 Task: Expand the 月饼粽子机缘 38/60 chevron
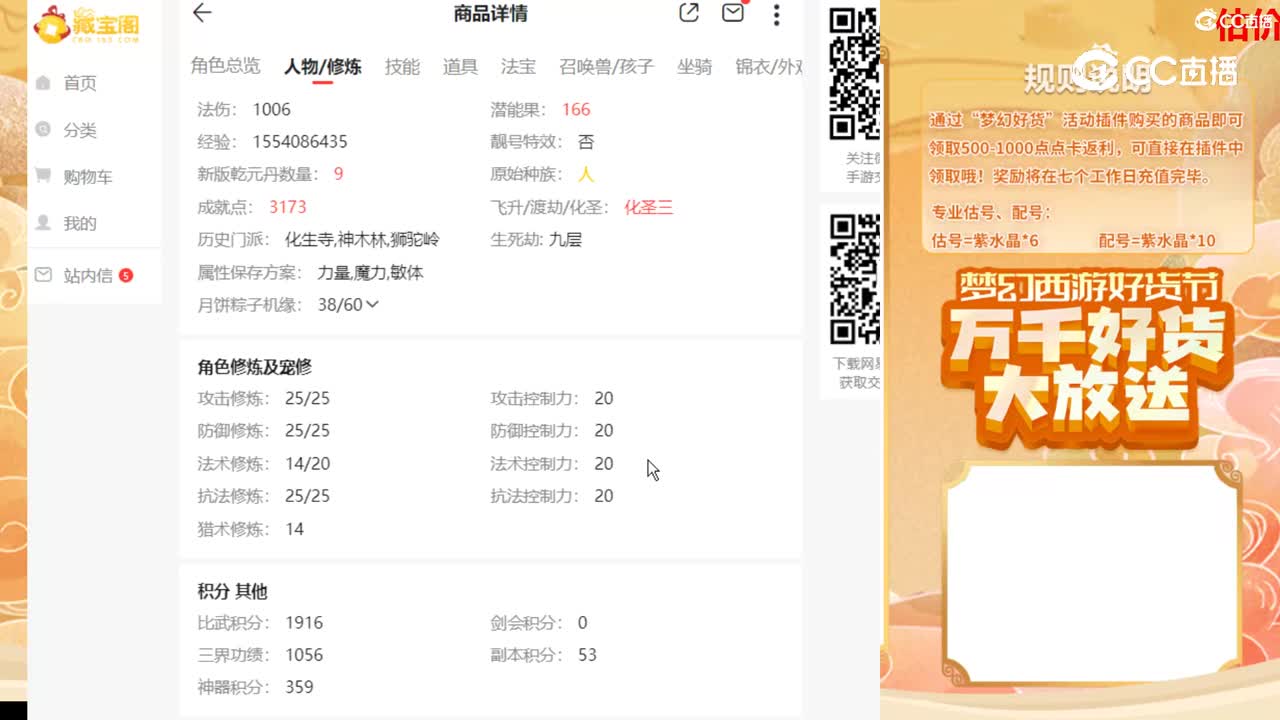tap(372, 304)
